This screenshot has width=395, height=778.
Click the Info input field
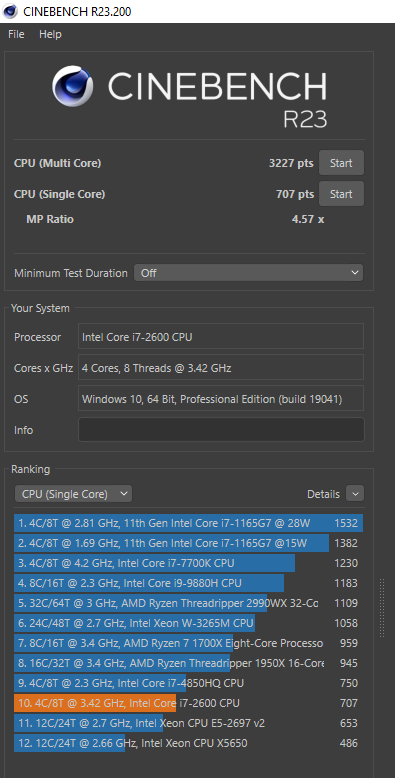tap(221, 430)
